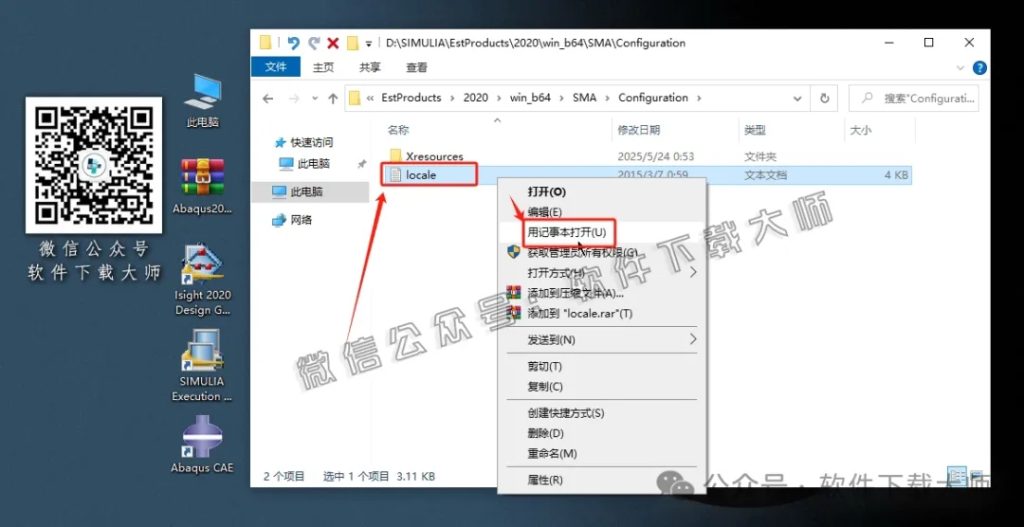The image size is (1024, 527).
Task: Sort by the 类型 column header
Action: point(754,130)
